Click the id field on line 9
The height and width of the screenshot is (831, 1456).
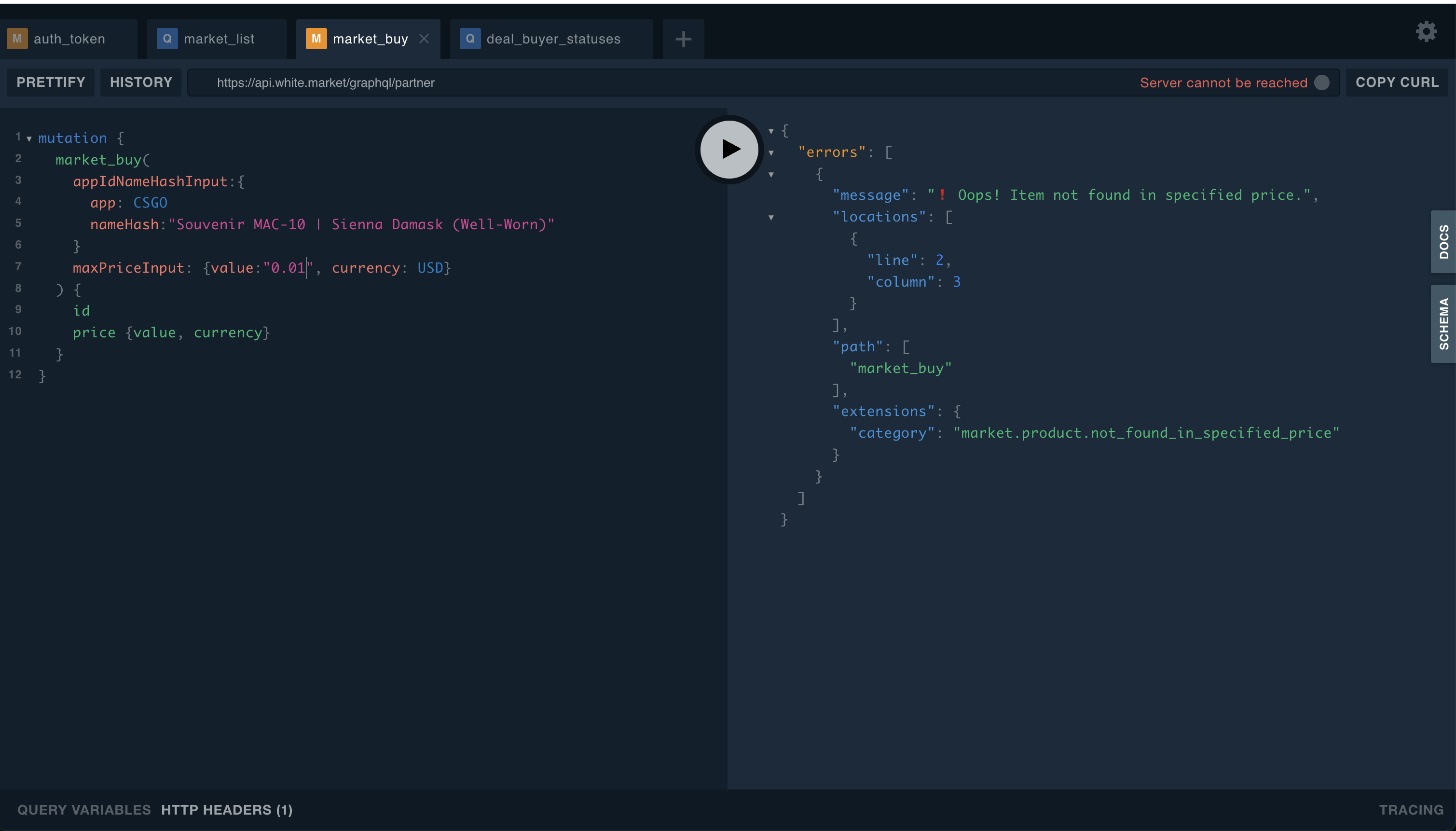[x=81, y=311]
